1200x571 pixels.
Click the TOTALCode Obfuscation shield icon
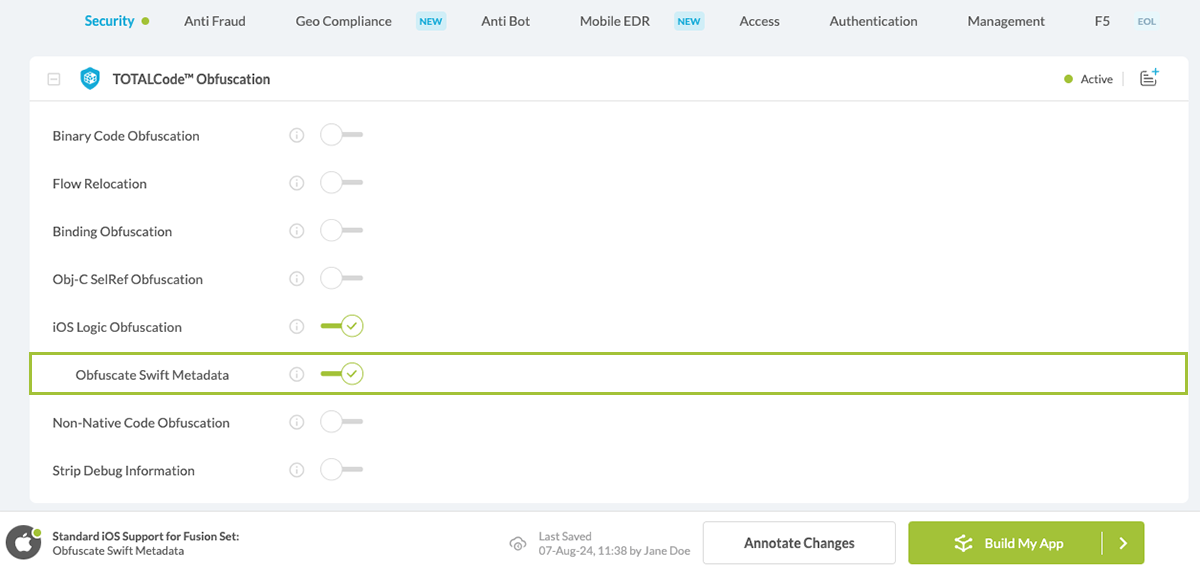coord(90,79)
